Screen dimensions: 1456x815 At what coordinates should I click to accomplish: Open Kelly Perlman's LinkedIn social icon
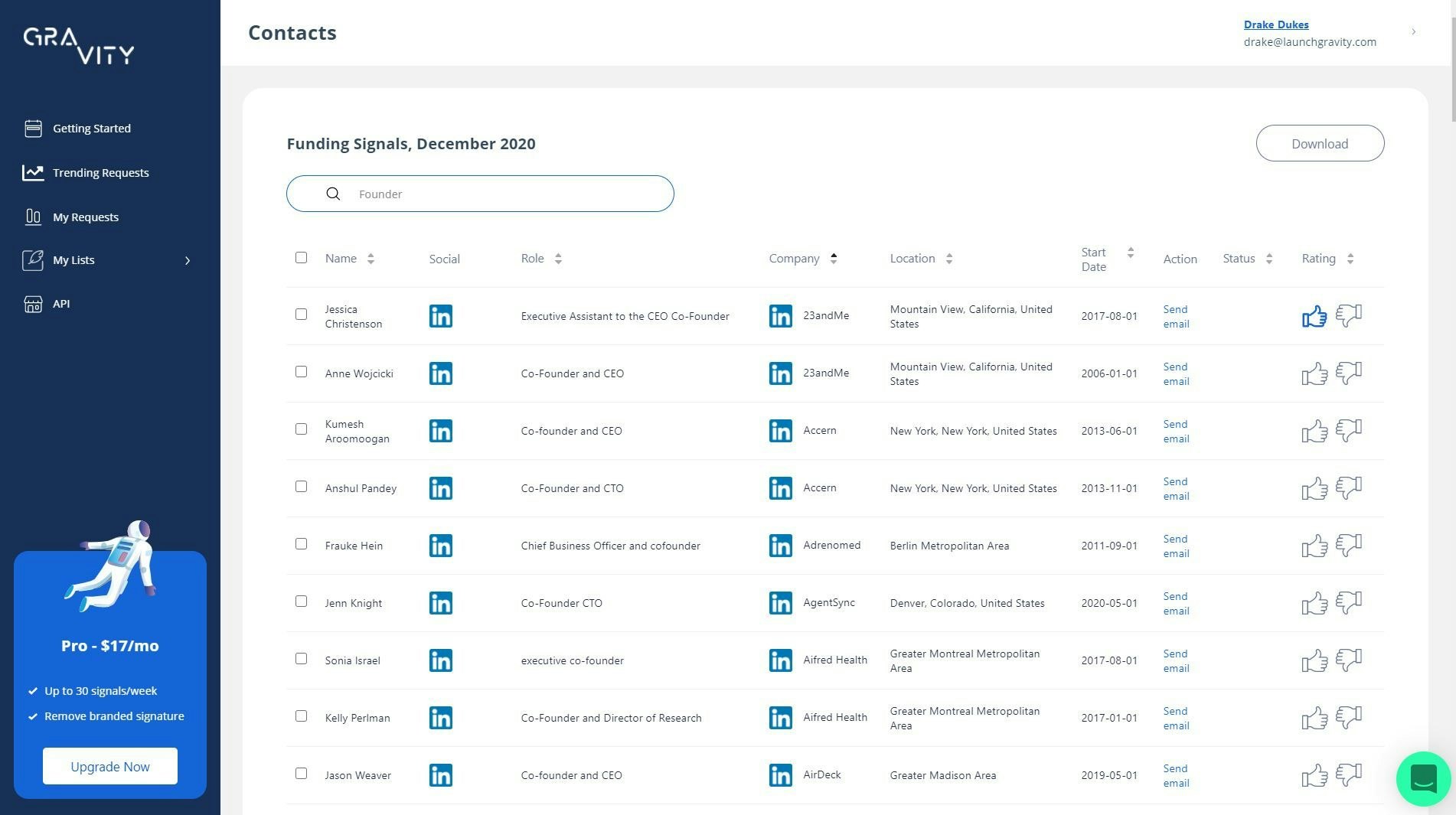tap(440, 718)
